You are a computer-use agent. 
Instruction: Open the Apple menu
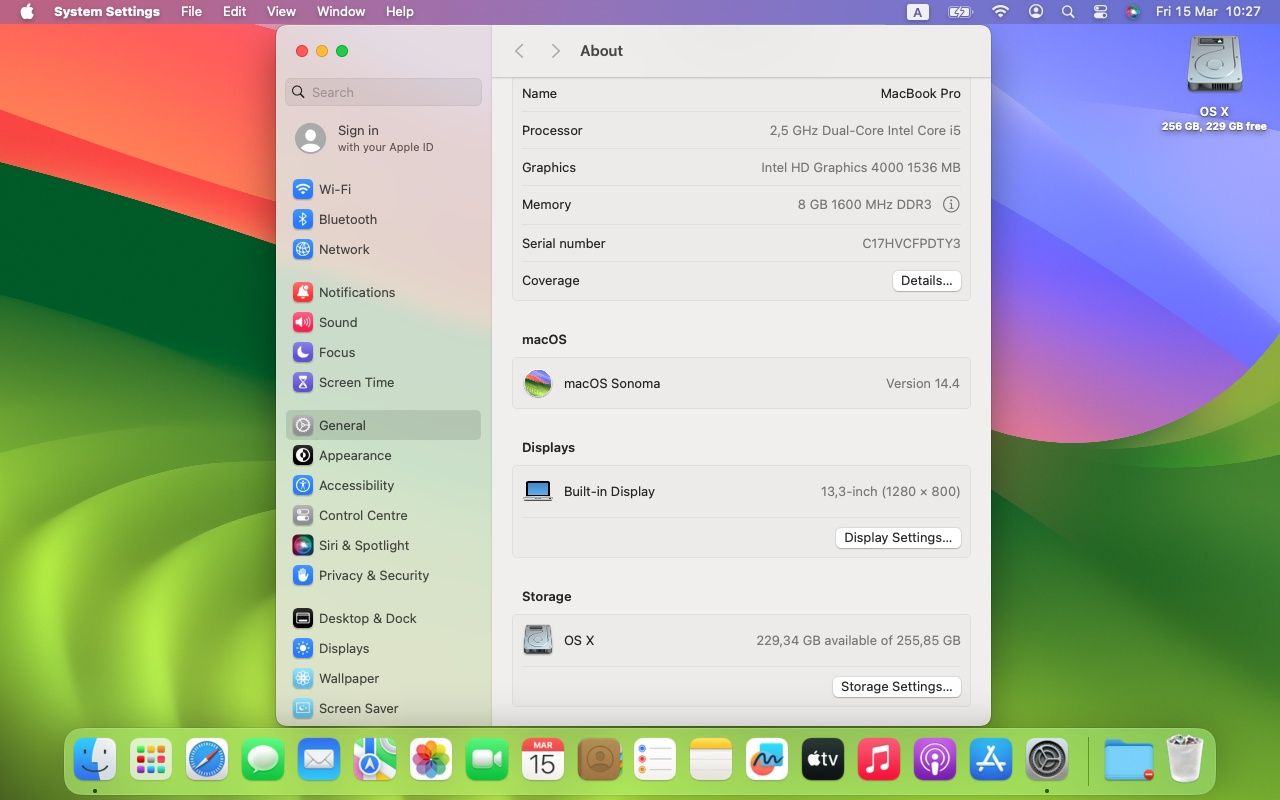coord(27,12)
